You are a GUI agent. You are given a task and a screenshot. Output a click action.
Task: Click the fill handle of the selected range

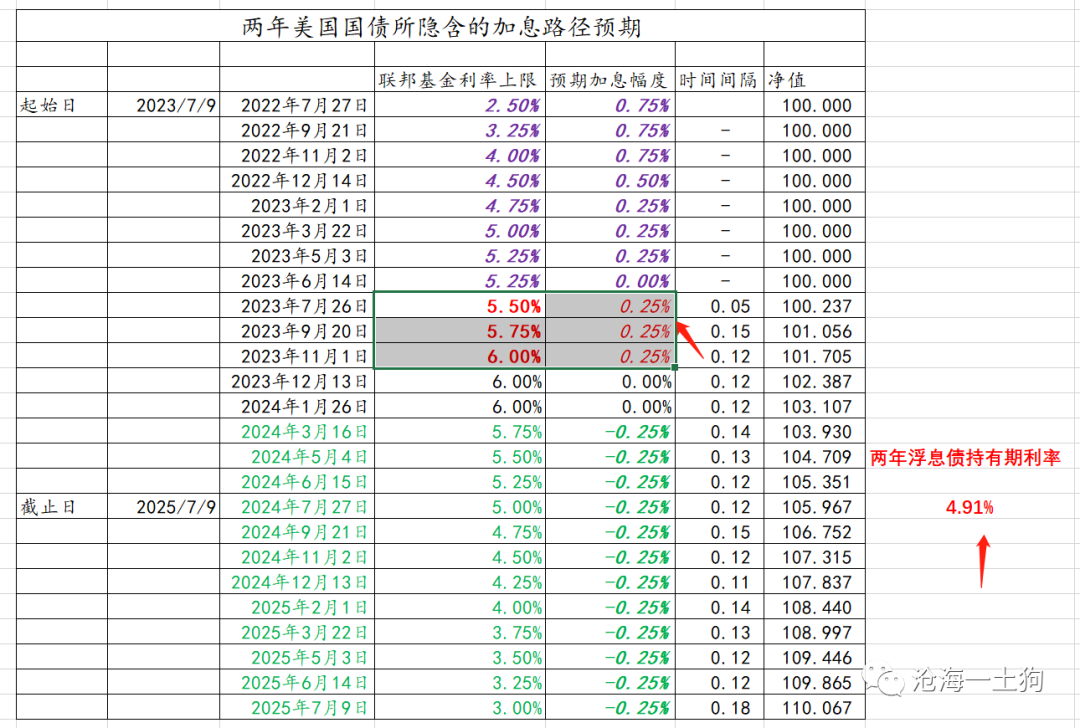676,368
